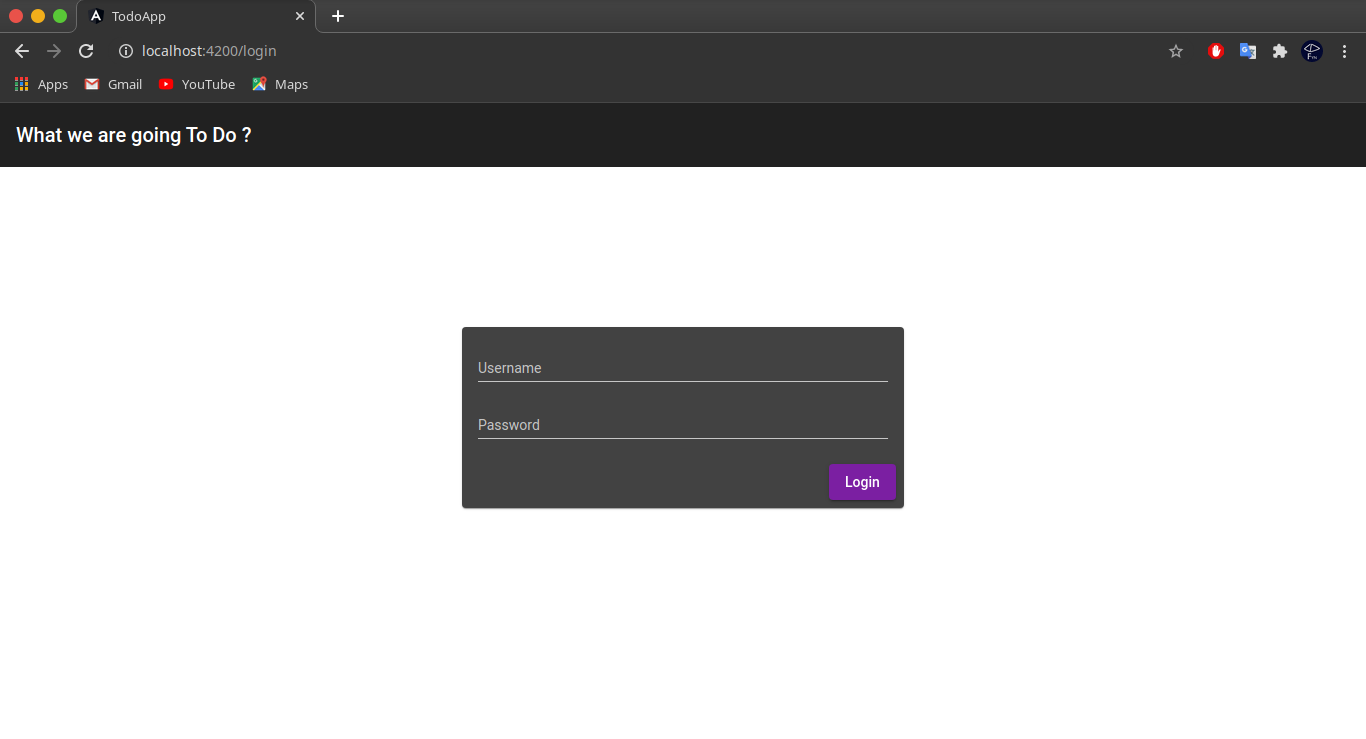The image size is (1366, 739).
Task: Click the purple Login button
Action: [x=862, y=482]
